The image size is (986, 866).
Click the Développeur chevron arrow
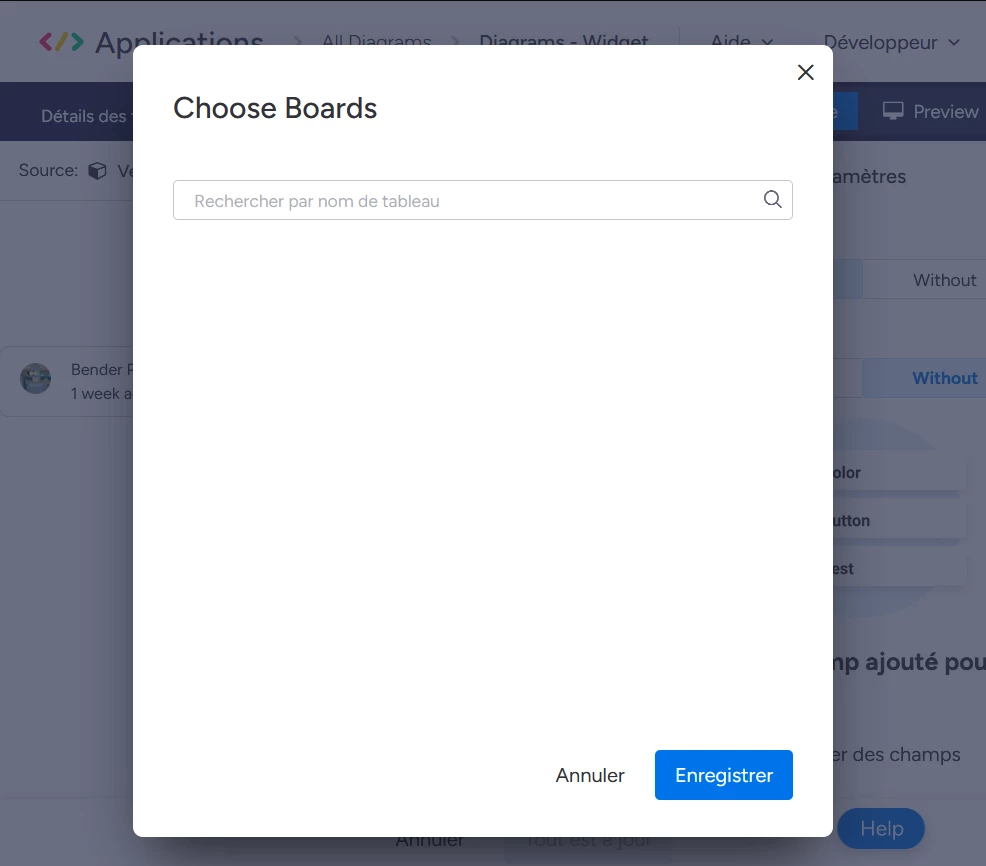click(x=954, y=42)
